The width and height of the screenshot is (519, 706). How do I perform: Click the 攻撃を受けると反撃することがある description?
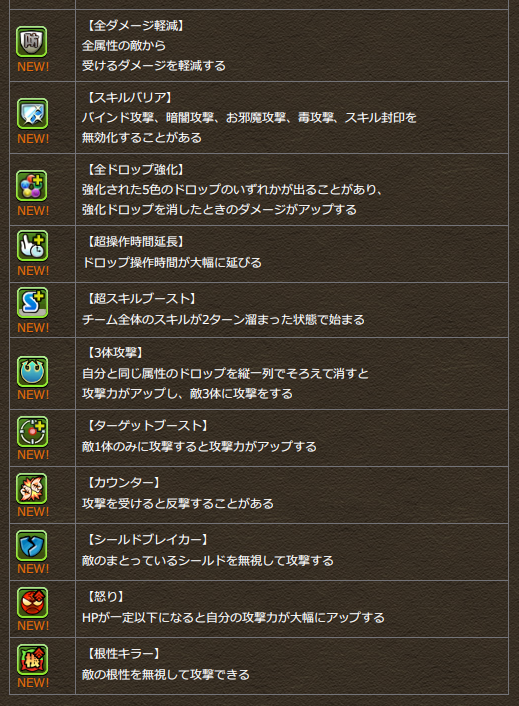(178, 503)
